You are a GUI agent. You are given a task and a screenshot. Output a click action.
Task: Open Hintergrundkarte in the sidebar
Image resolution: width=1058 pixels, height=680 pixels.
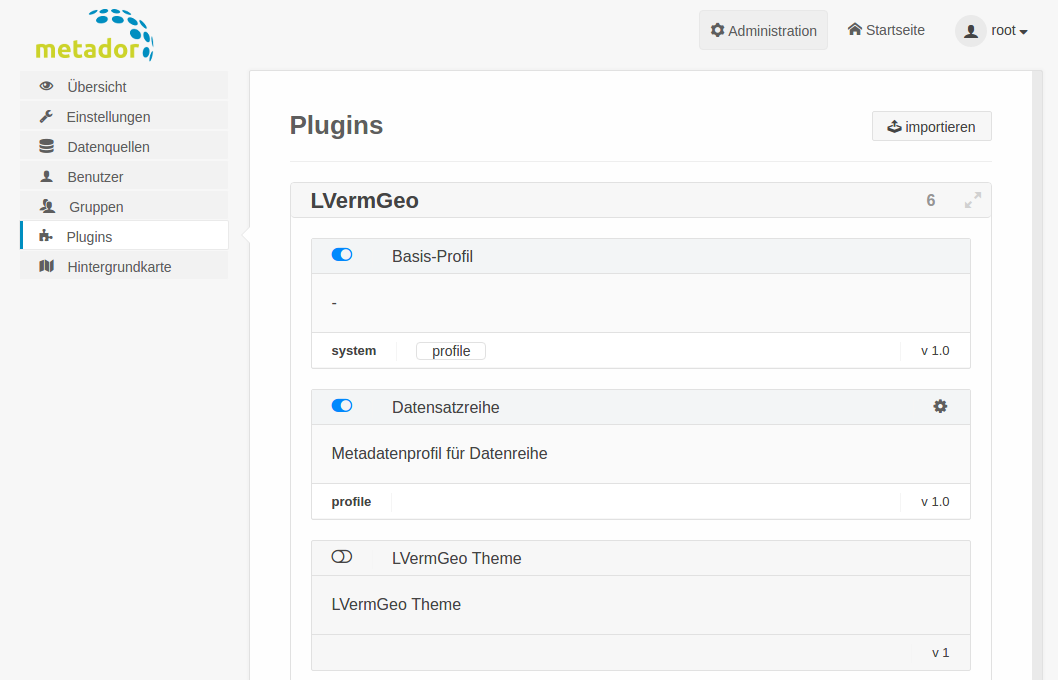coord(124,266)
